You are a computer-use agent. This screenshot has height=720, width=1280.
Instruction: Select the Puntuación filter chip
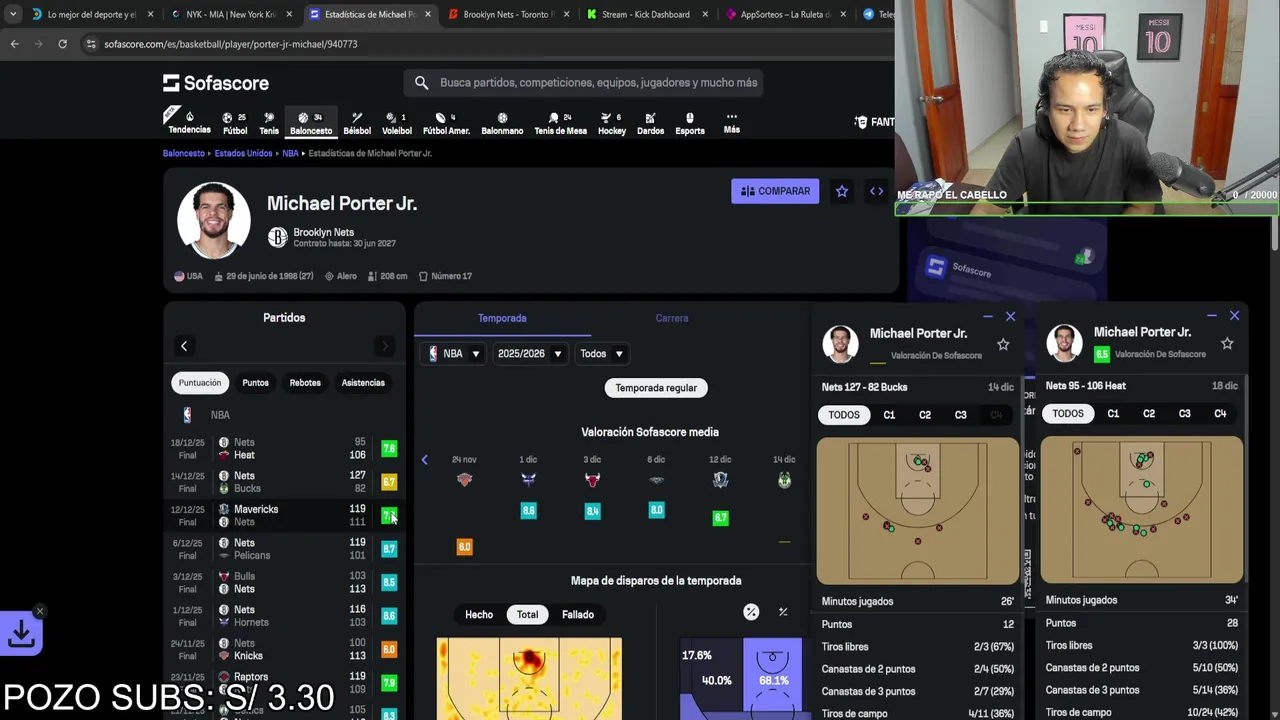point(200,382)
